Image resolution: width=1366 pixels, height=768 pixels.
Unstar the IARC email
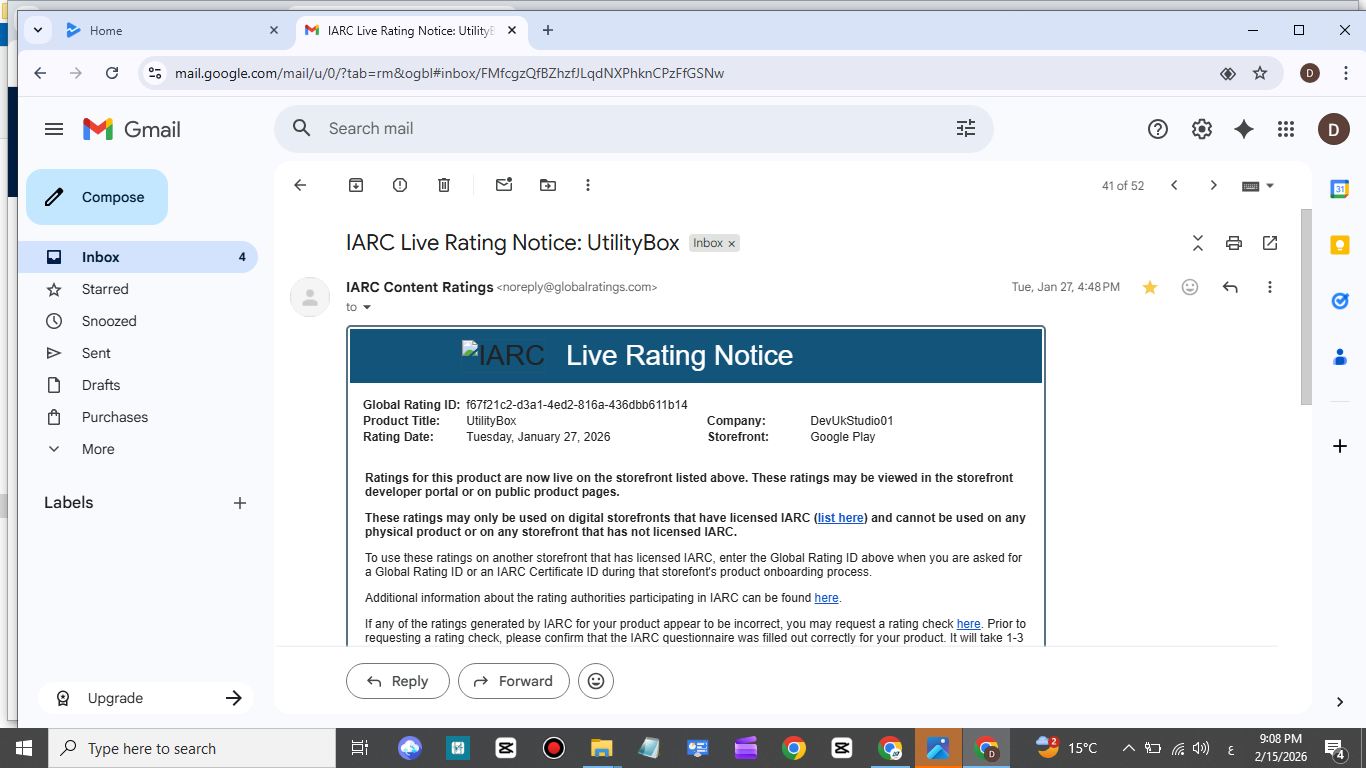(x=1150, y=287)
